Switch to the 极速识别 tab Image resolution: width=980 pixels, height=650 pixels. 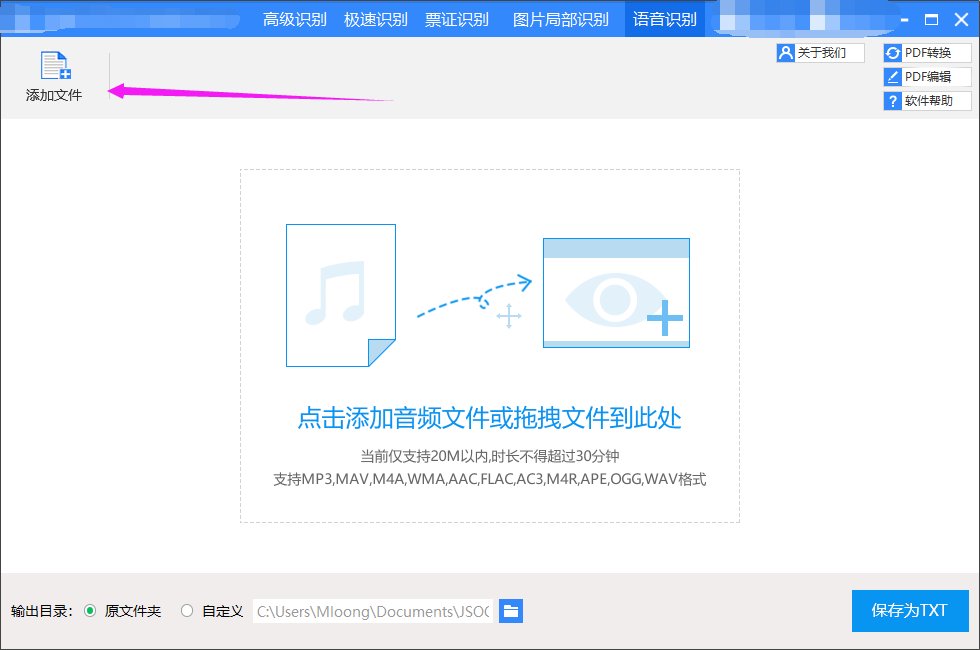point(375,18)
